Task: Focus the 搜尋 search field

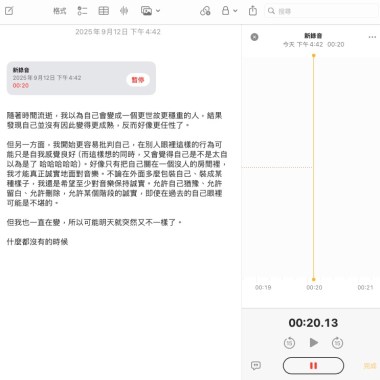Action: pos(321,11)
